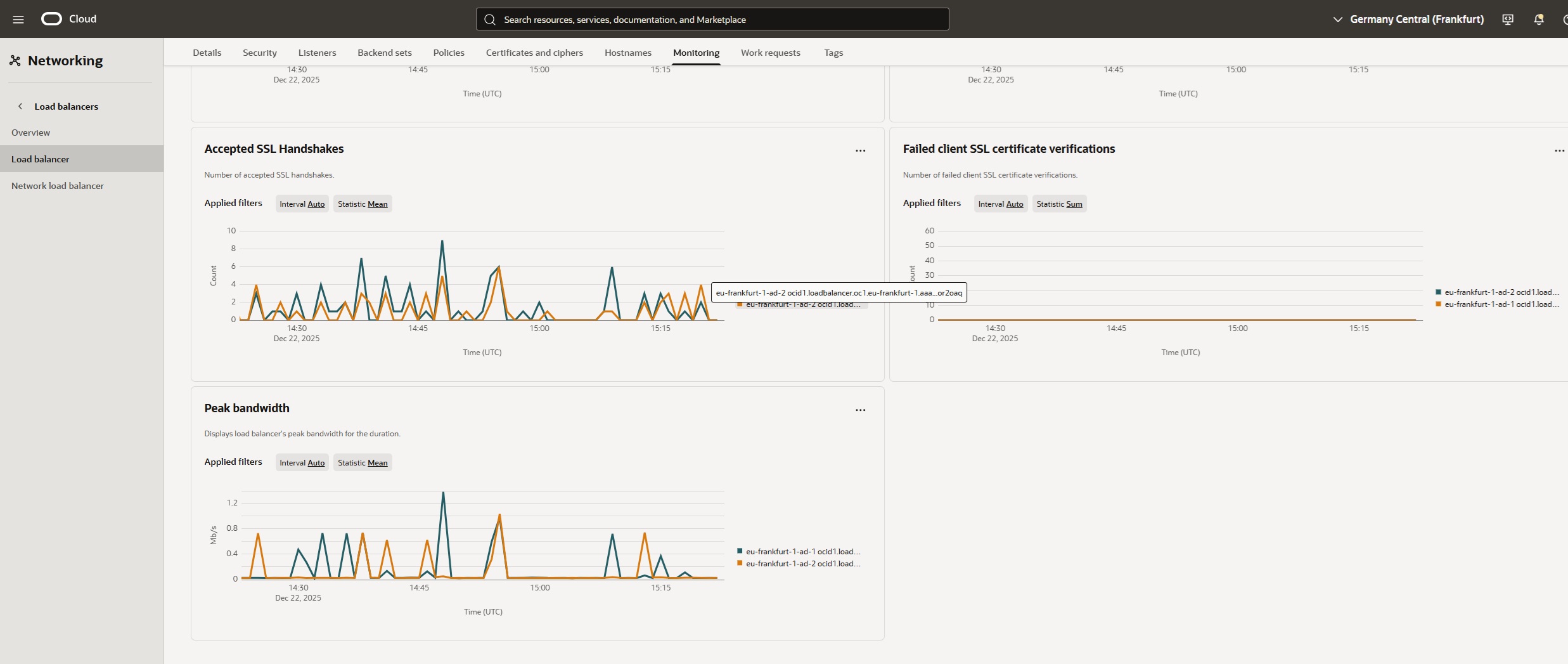The height and width of the screenshot is (664, 1568).
Task: Open Peak bandwidth chart options menu
Action: tap(860, 410)
